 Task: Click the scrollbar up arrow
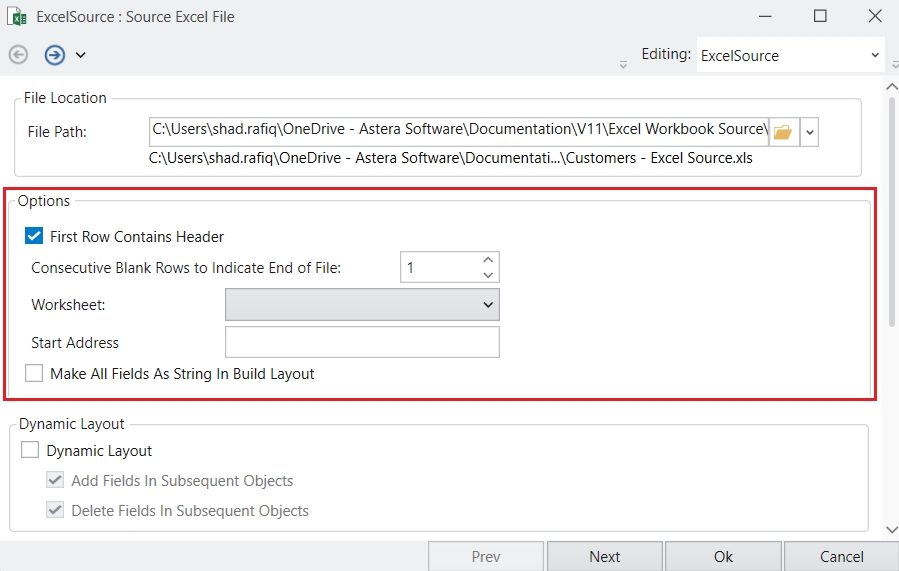(x=892, y=87)
